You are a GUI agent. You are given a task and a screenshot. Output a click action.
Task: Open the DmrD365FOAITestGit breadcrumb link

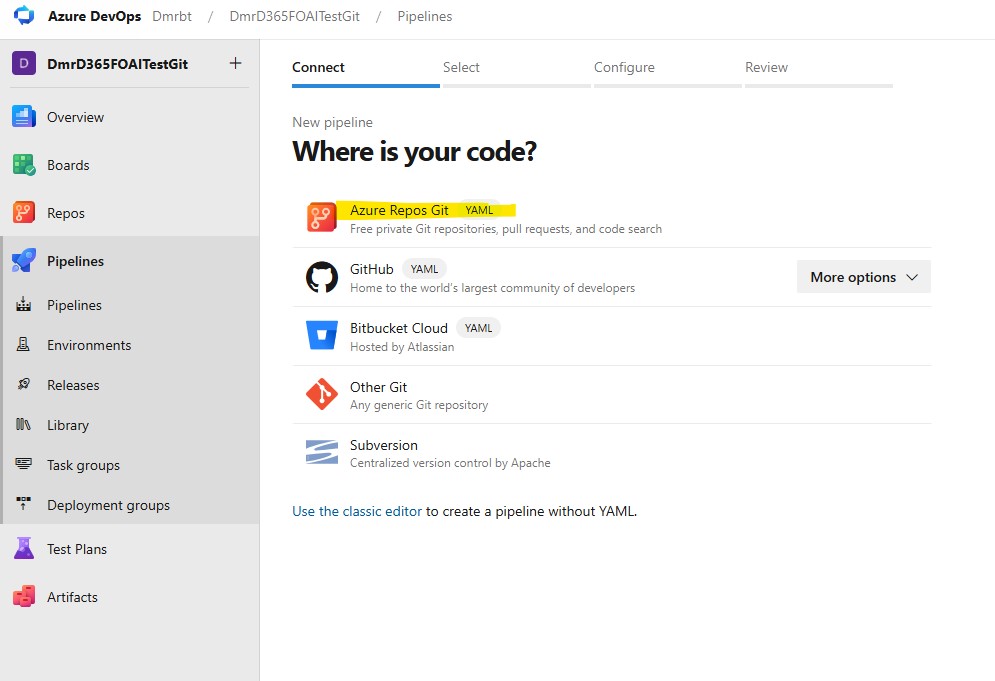pyautogui.click(x=294, y=17)
